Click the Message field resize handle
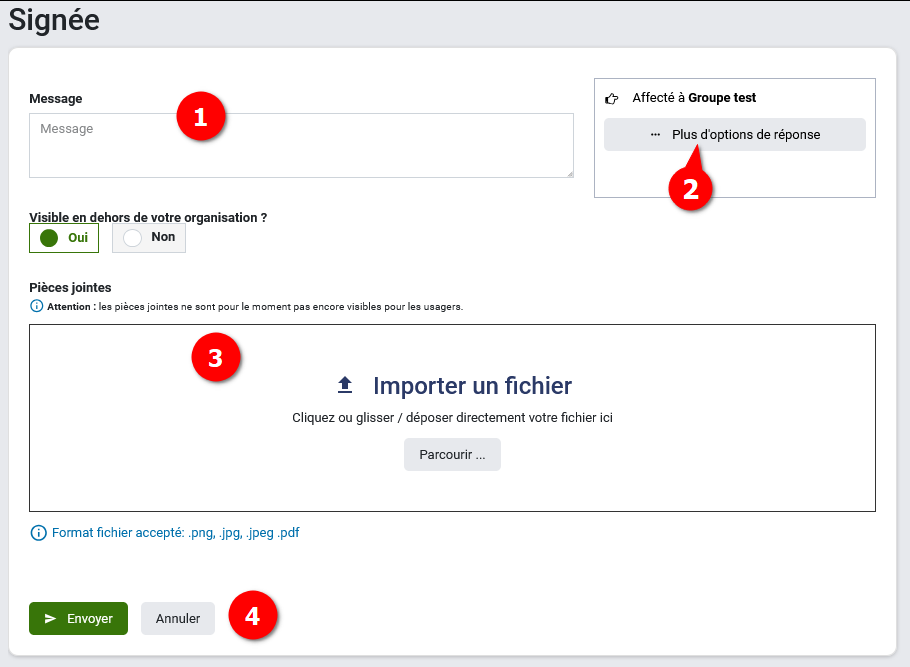The width and height of the screenshot is (910, 667). pos(569,173)
